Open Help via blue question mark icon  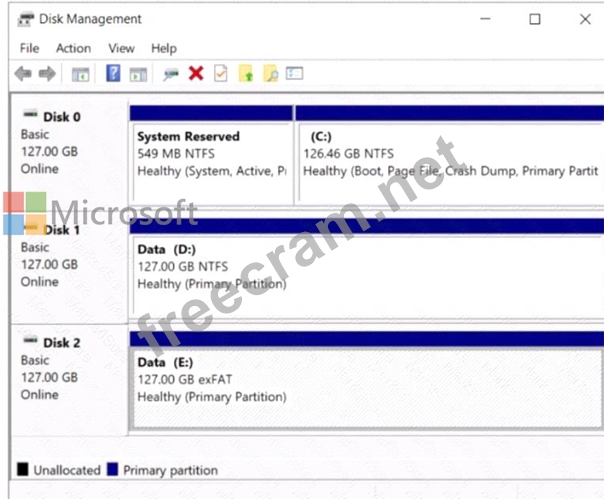113,74
